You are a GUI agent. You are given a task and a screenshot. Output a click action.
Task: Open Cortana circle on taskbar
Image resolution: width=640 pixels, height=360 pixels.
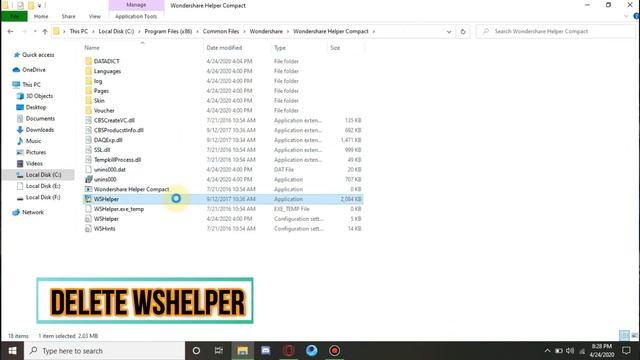pyautogui.click(x=196, y=351)
